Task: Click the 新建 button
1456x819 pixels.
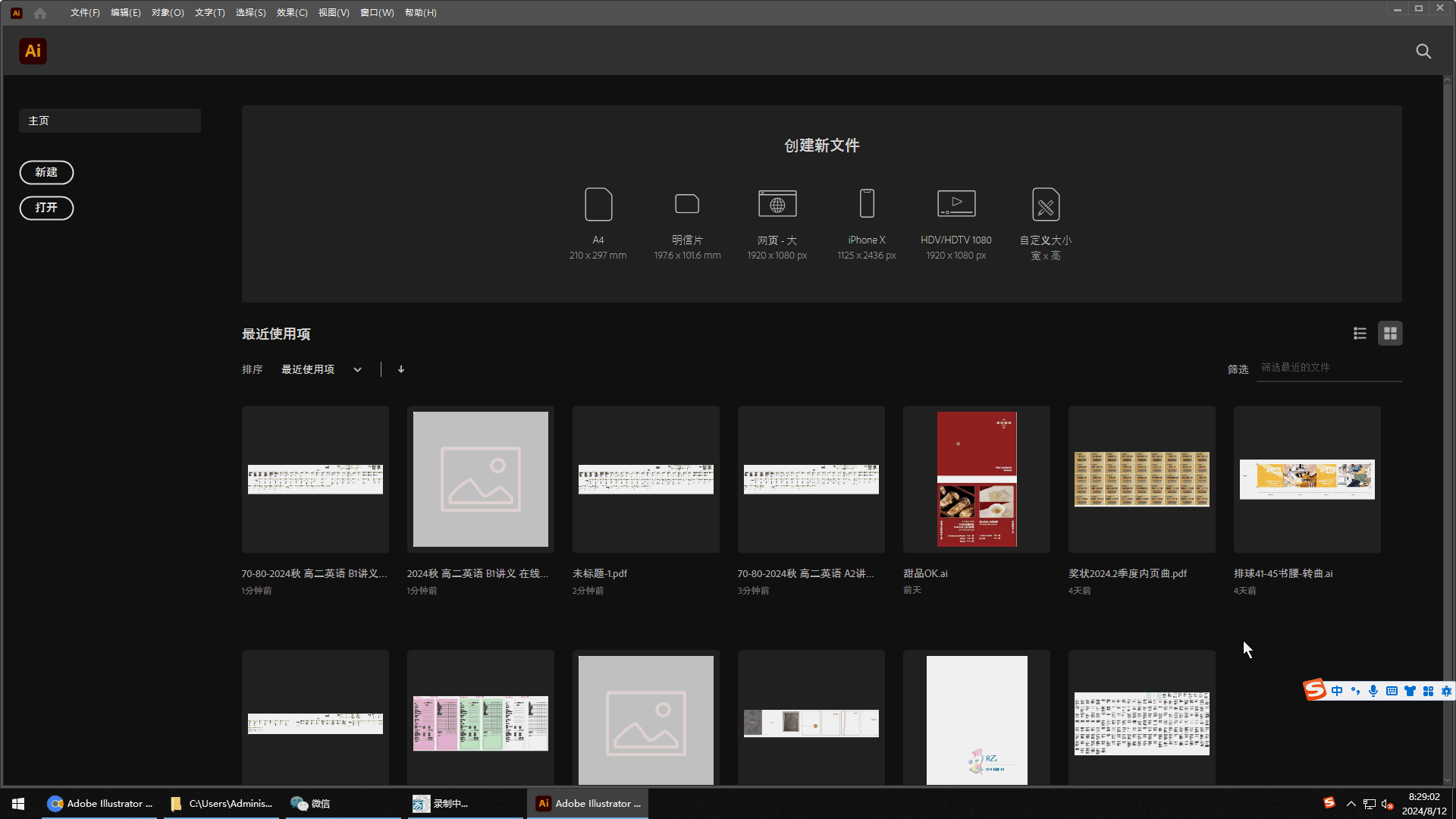Action: point(46,172)
